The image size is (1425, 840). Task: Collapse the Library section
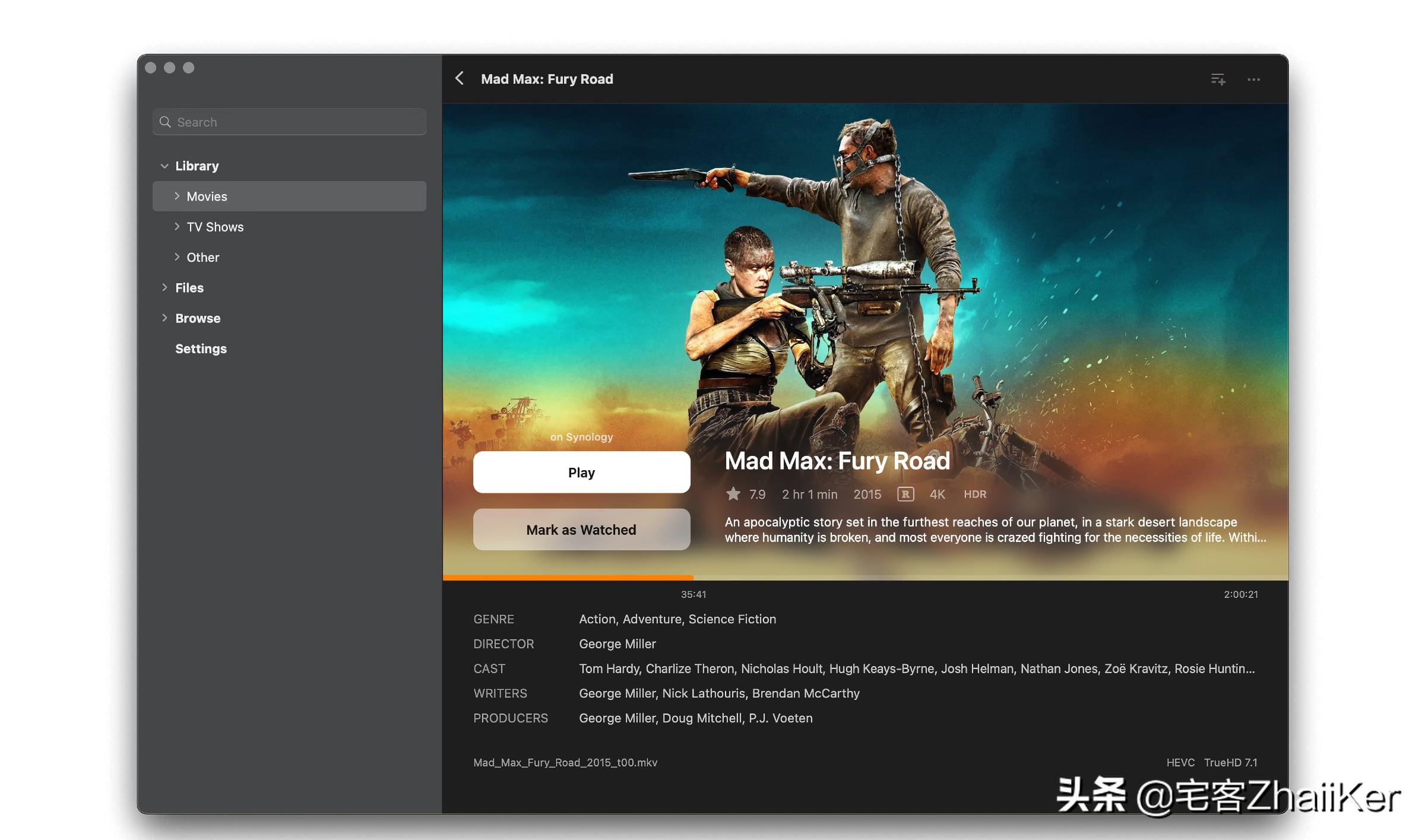pyautogui.click(x=165, y=166)
